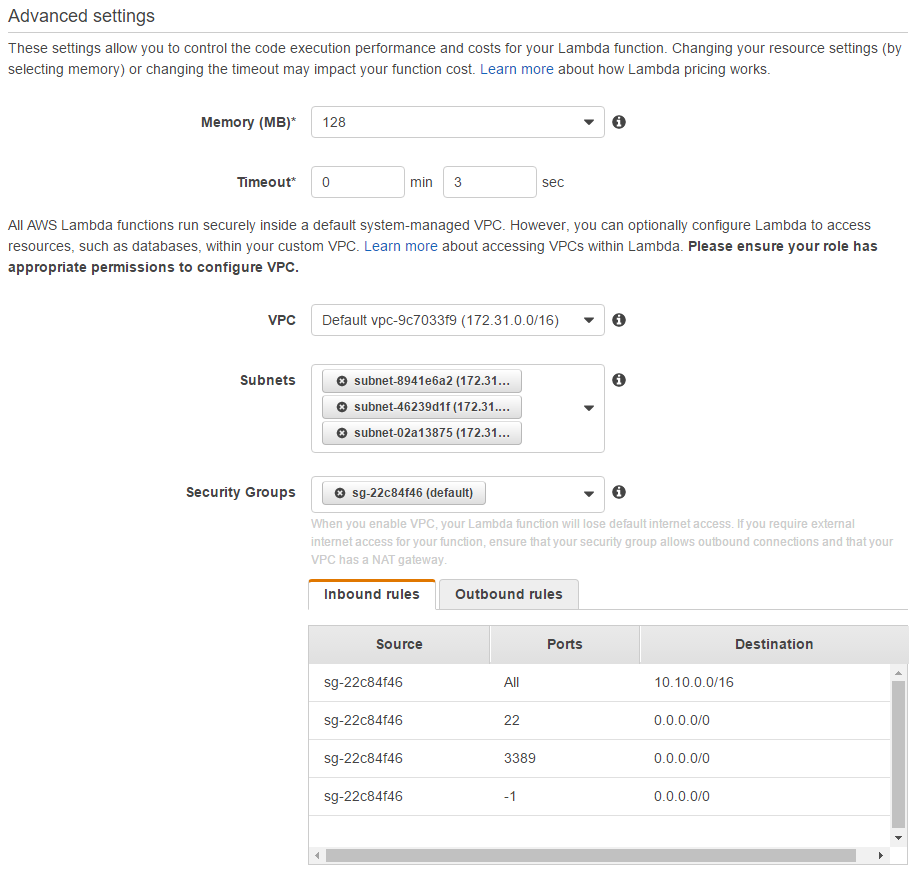
Task: Remove subnet-8941e6a2 using its x icon
Action: (x=342, y=381)
